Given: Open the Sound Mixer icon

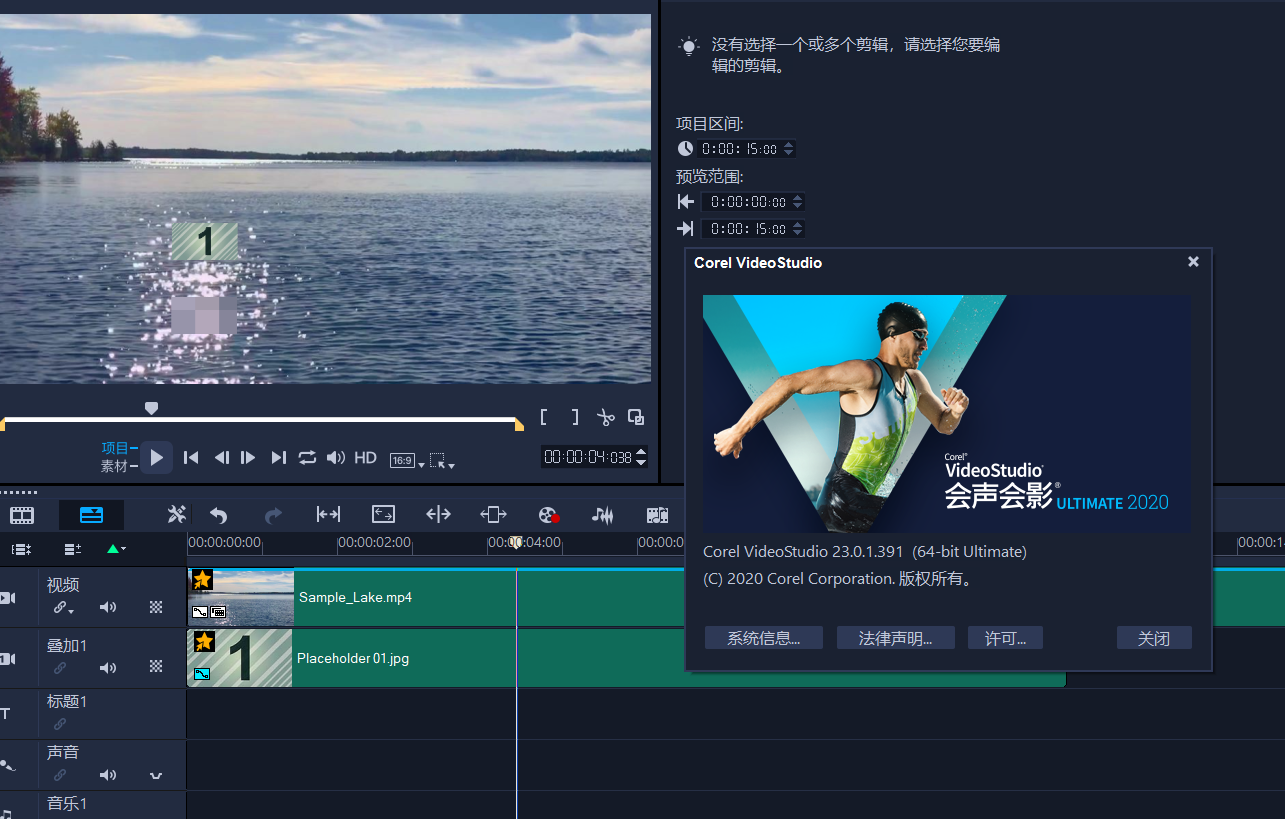Looking at the screenshot, I should pos(602,515).
